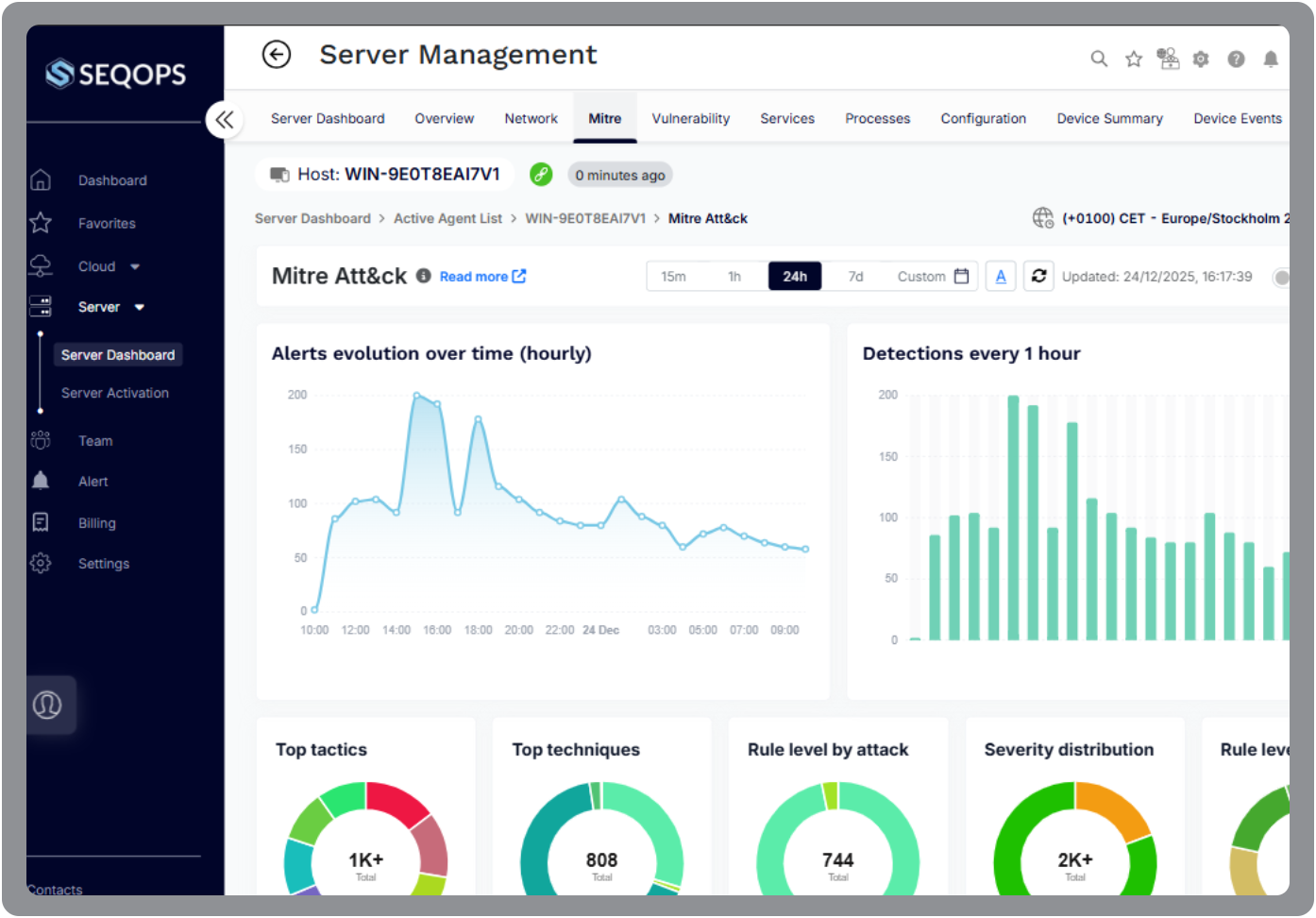Click the green connection link icon
Image resolution: width=1316 pixels, height=918 pixels.
click(541, 174)
